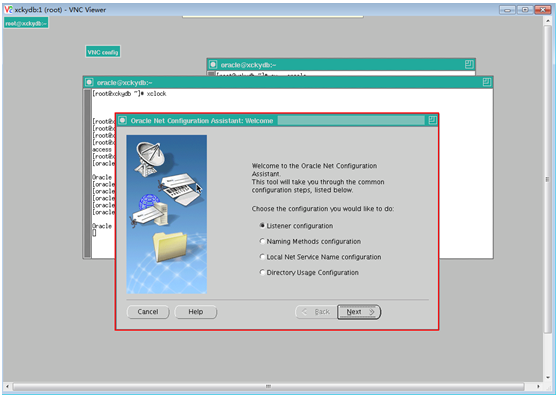Click maximize icon of front oracle@xckydb terminal
This screenshot has width=556, height=396.
pos(486,82)
